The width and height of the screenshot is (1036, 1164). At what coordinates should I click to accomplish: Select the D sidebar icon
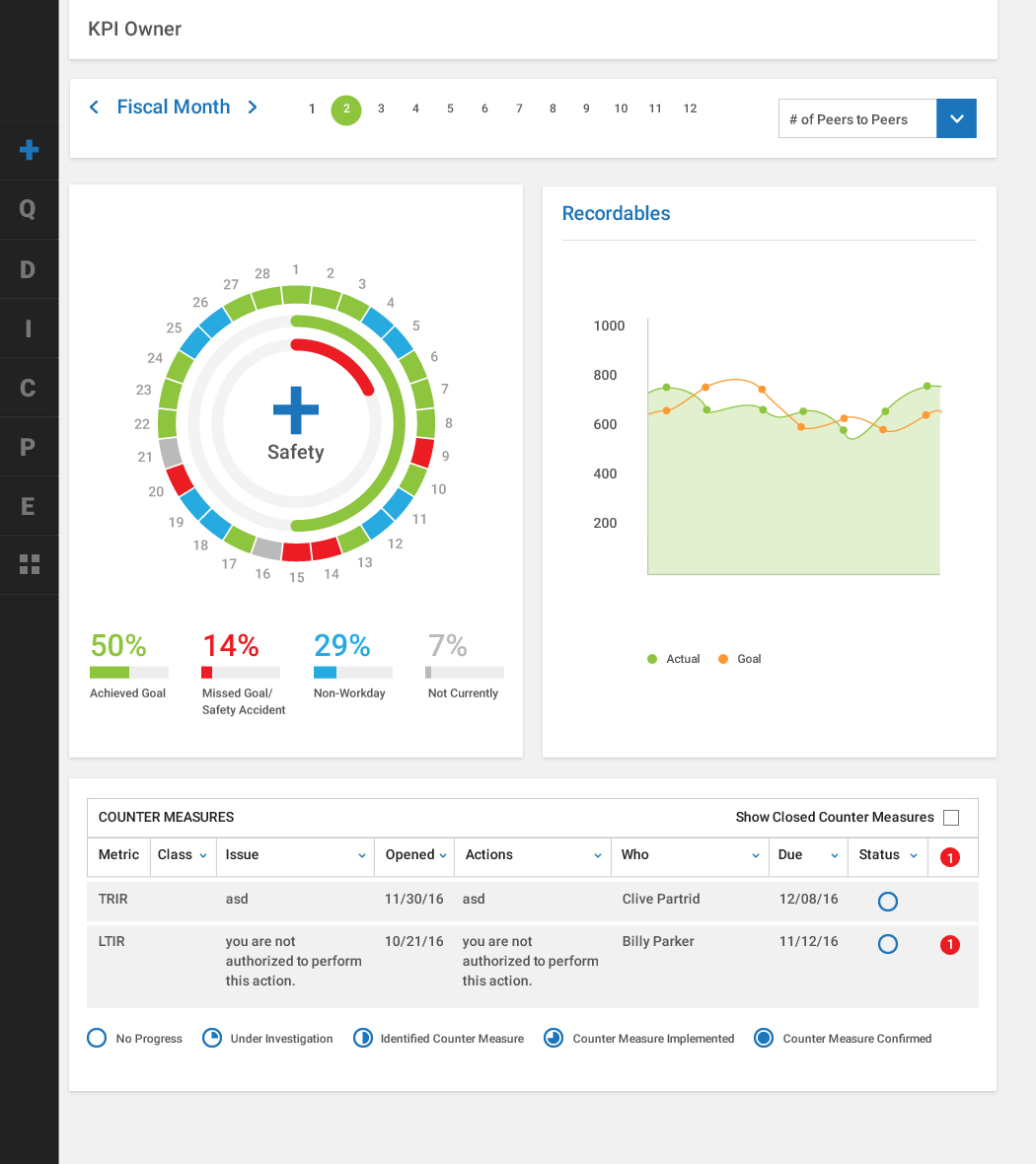(x=29, y=269)
